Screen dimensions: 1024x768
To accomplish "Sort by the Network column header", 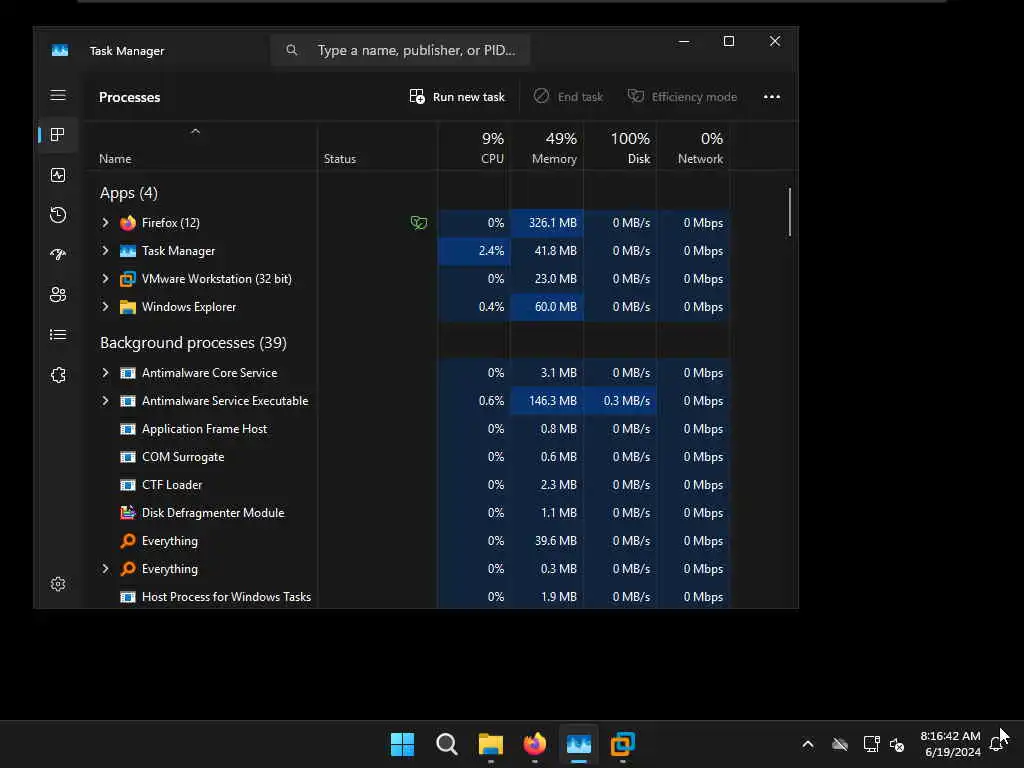I will click(693, 148).
